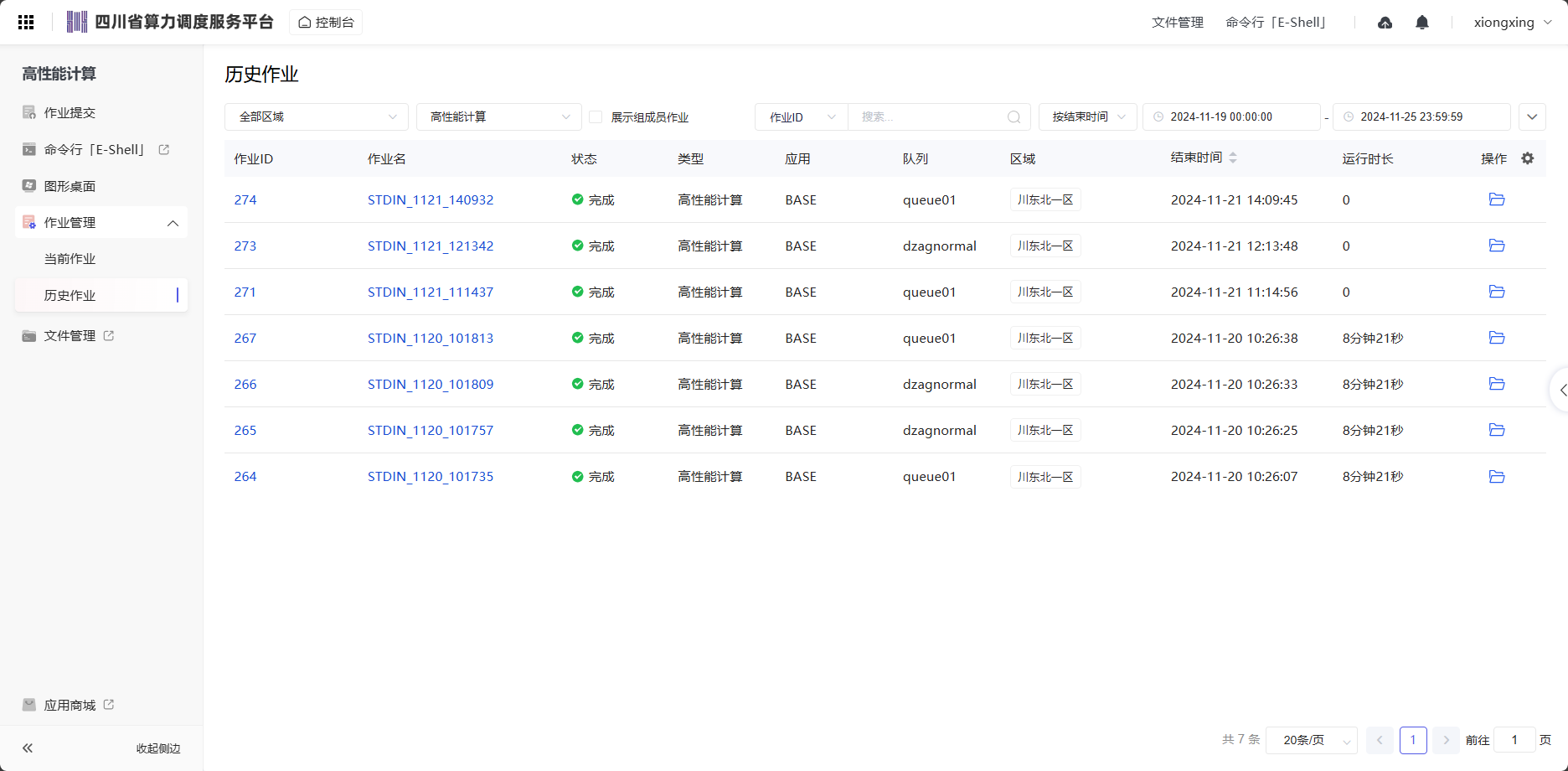1568x771 pixels.
Task: Click the platform logo icon
Action: [x=77, y=22]
